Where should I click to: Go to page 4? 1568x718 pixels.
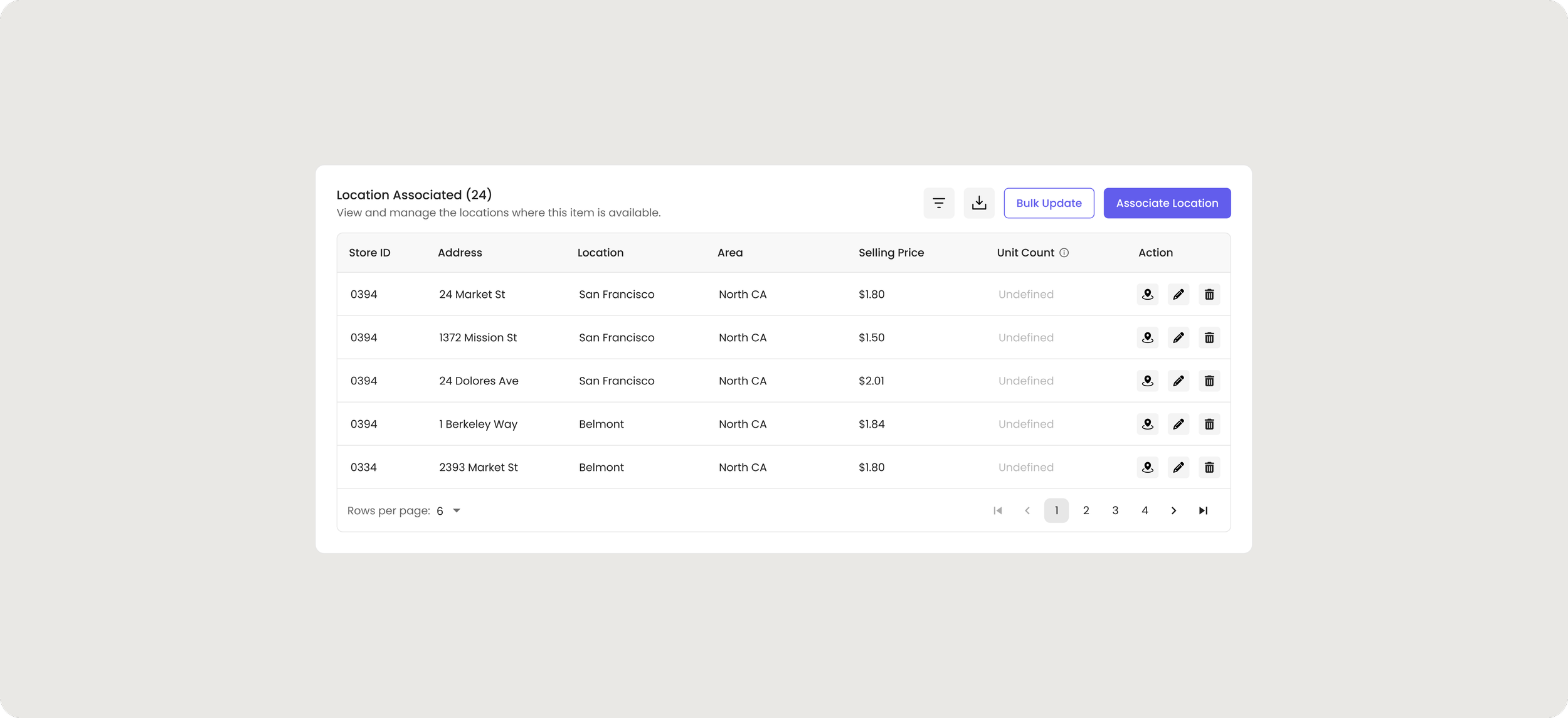1144,510
